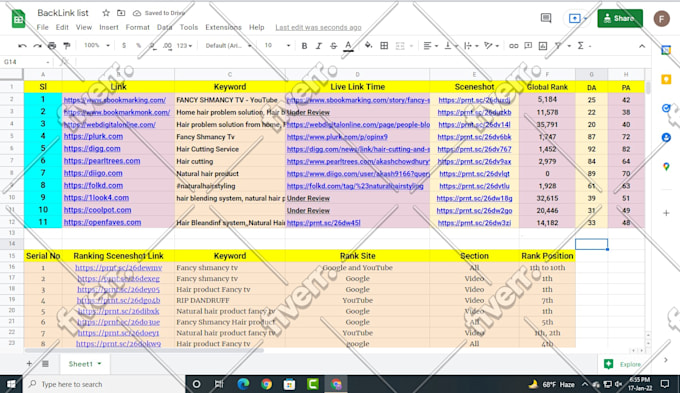Open Contacts in side panel
This screenshot has width=680, height=393.
click(x=666, y=138)
